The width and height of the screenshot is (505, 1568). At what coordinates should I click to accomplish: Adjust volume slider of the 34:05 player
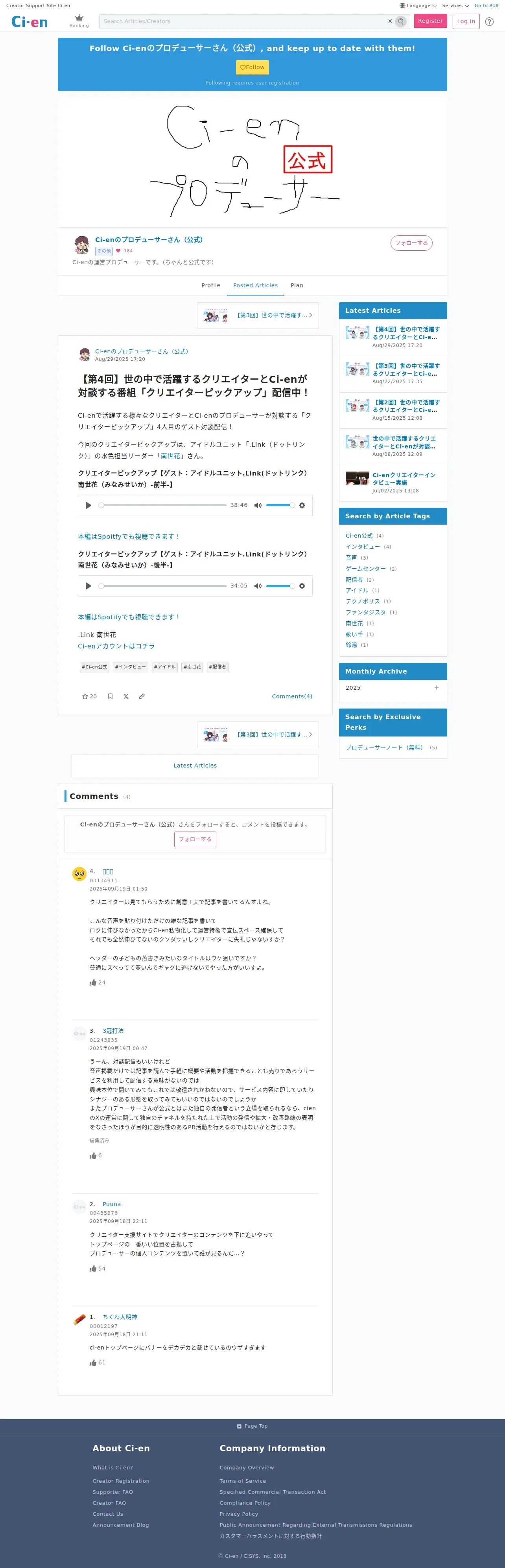(x=280, y=586)
